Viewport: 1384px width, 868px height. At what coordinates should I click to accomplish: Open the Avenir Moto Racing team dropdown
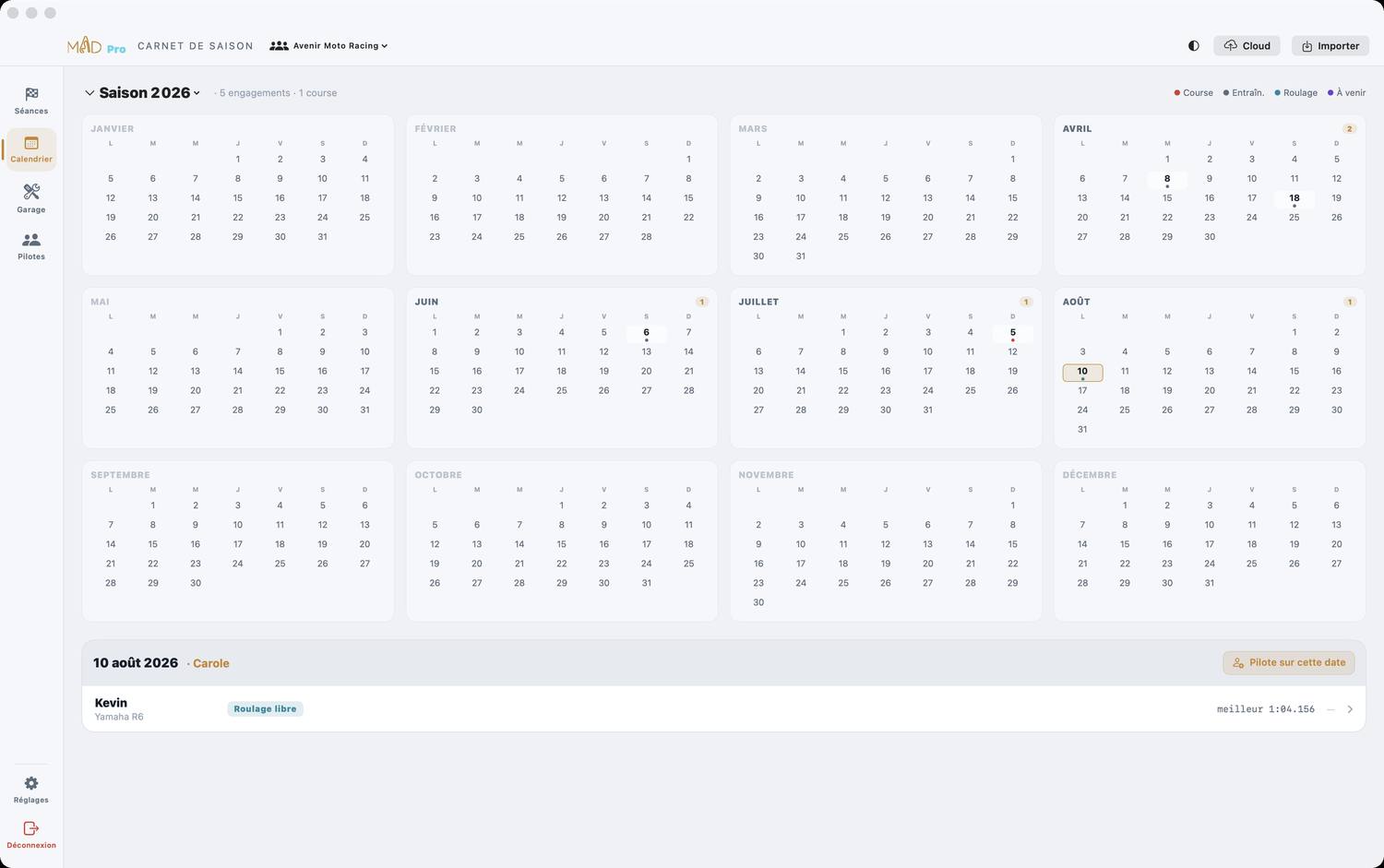click(x=328, y=46)
